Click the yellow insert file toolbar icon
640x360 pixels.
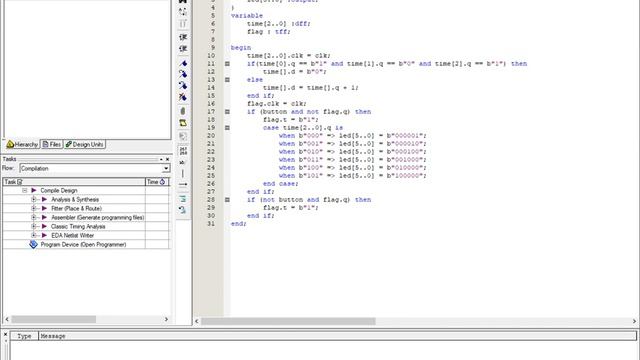183,123
